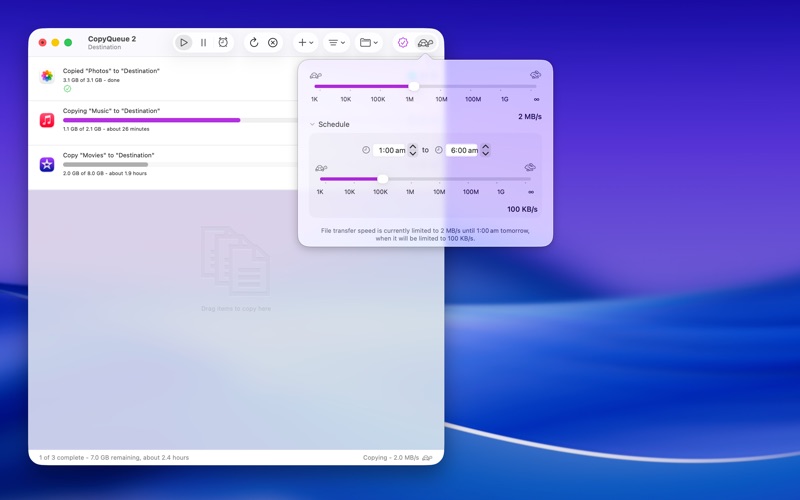Screen dimensions: 800x500
Task: Click the 6:00 am end time field
Action: pyautogui.click(x=462, y=150)
